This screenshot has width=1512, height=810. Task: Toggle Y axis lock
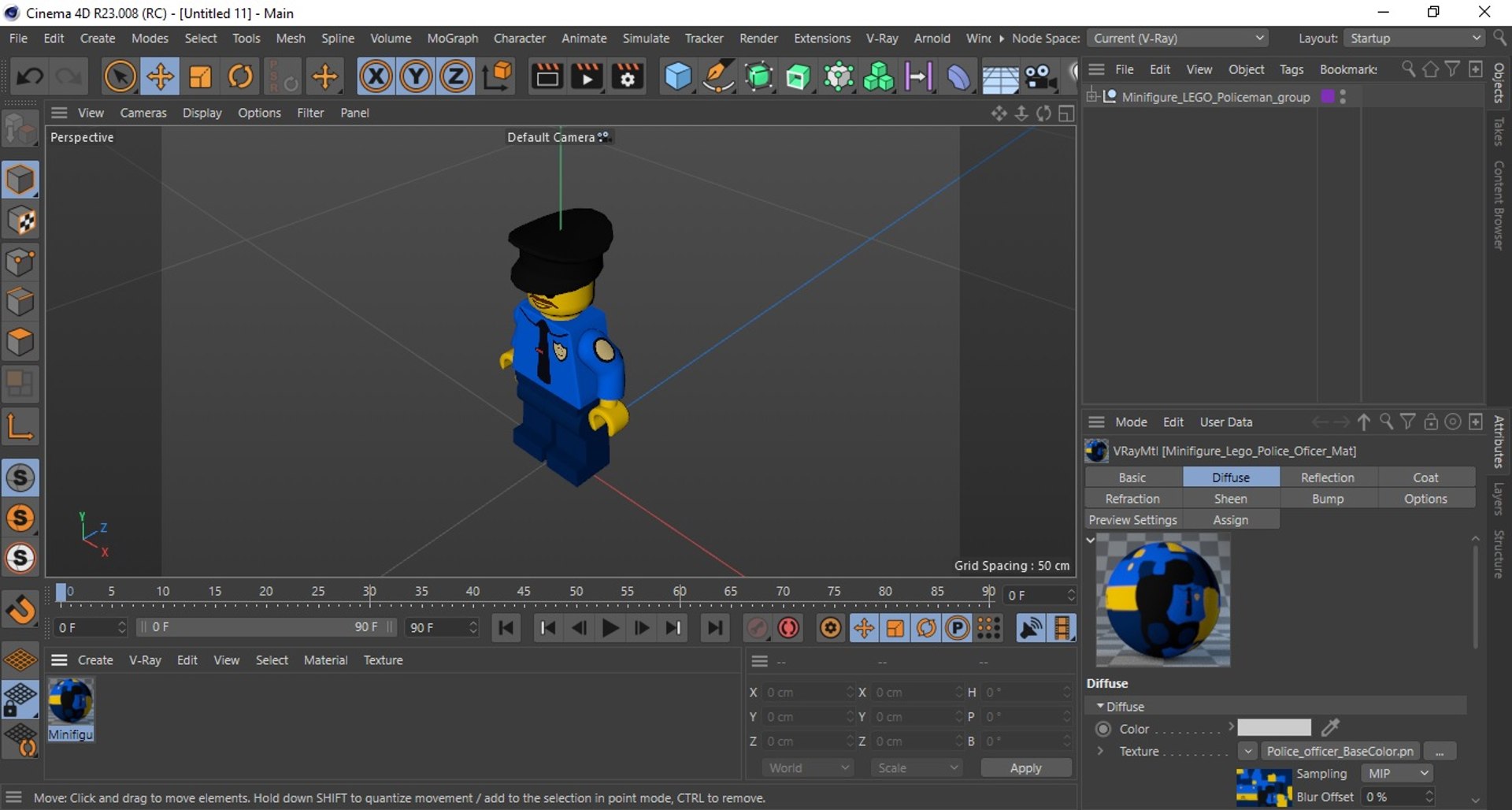(416, 76)
